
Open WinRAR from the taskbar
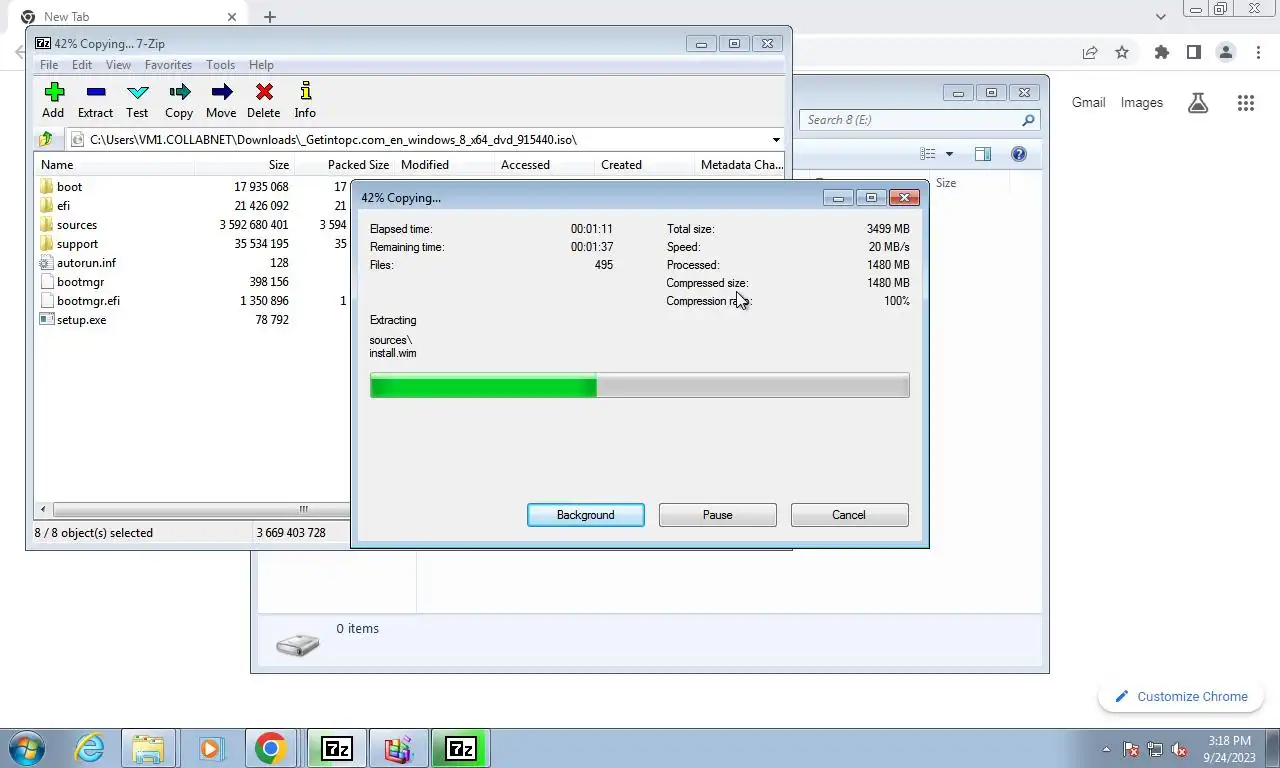click(398, 748)
